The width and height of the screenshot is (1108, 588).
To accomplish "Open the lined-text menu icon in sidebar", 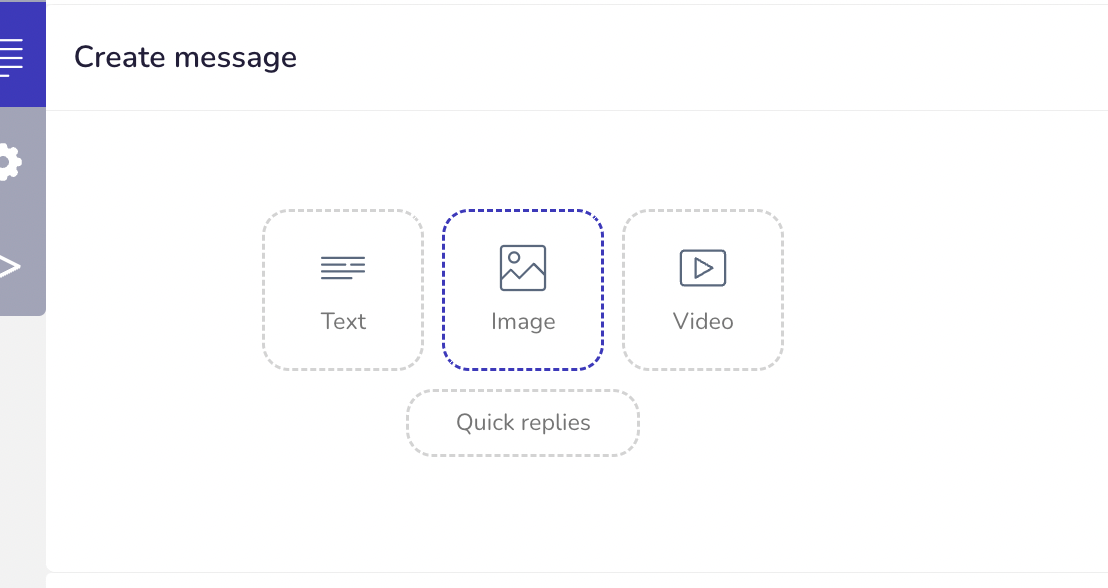I will click(11, 57).
